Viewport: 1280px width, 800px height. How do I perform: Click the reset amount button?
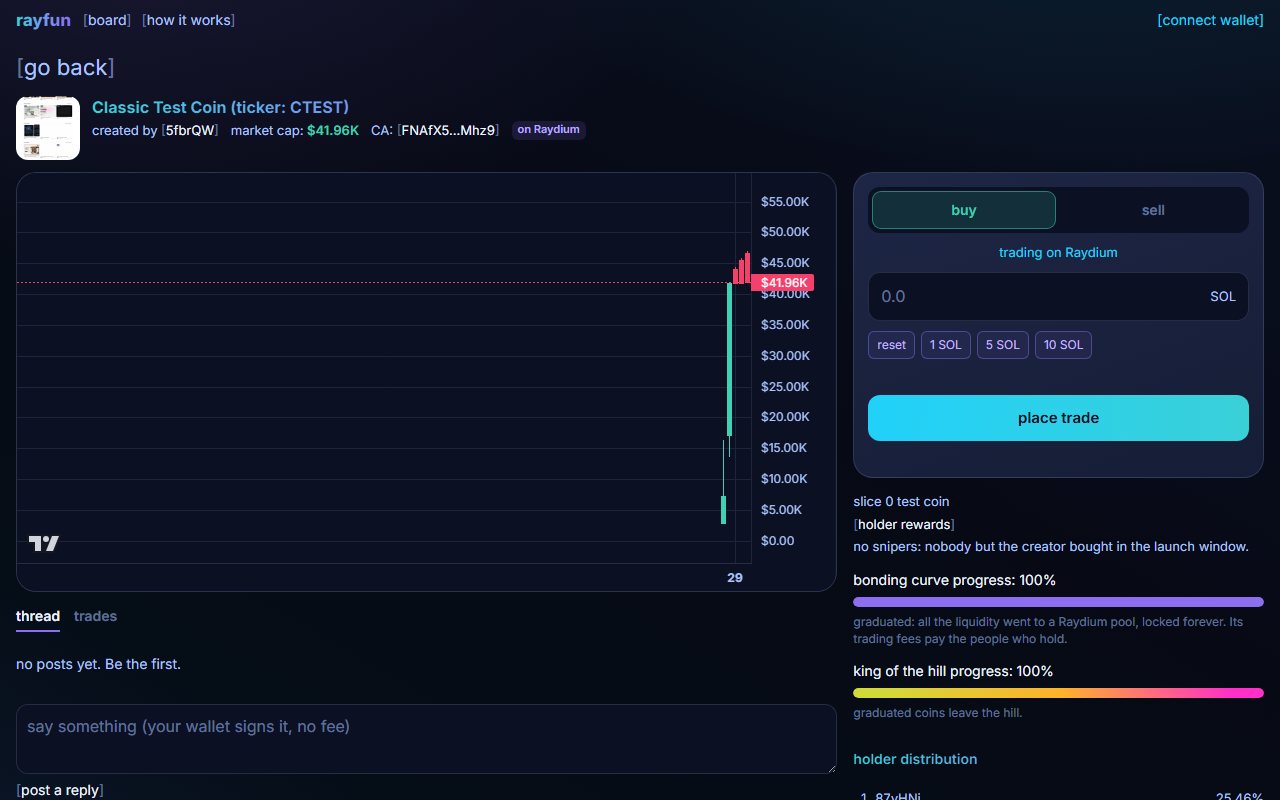pyautogui.click(x=891, y=345)
